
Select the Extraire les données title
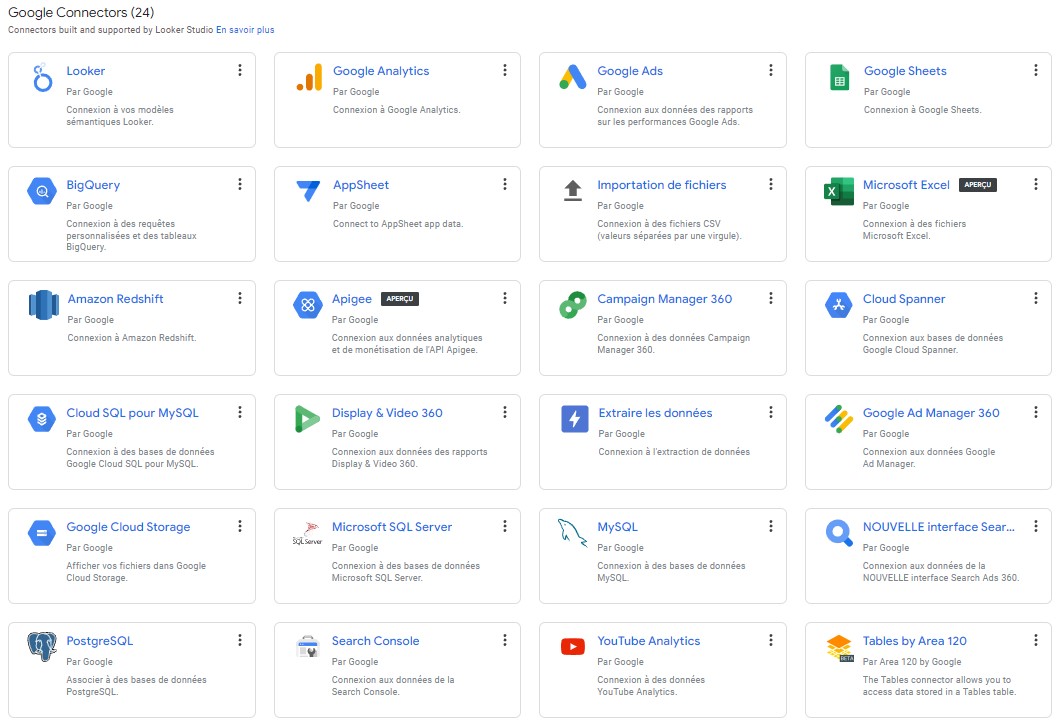click(654, 413)
